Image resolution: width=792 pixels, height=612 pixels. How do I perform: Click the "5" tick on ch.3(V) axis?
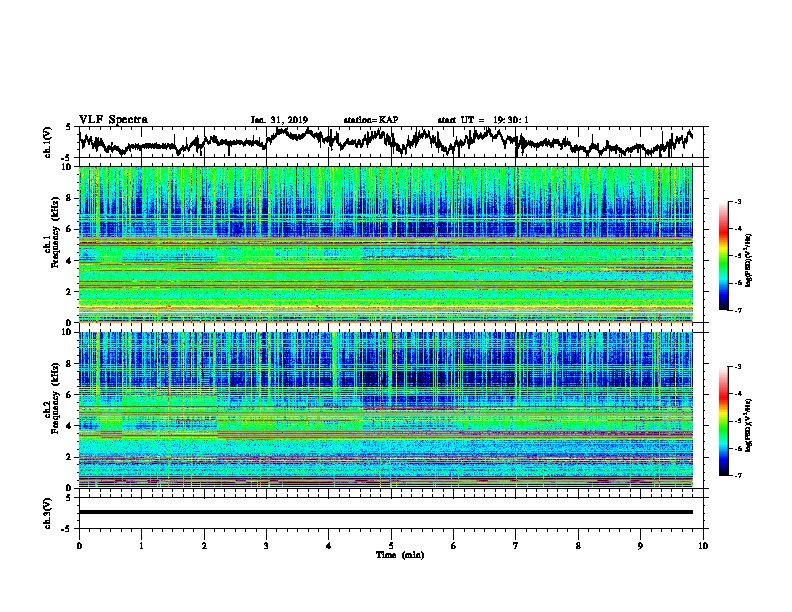click(x=69, y=498)
